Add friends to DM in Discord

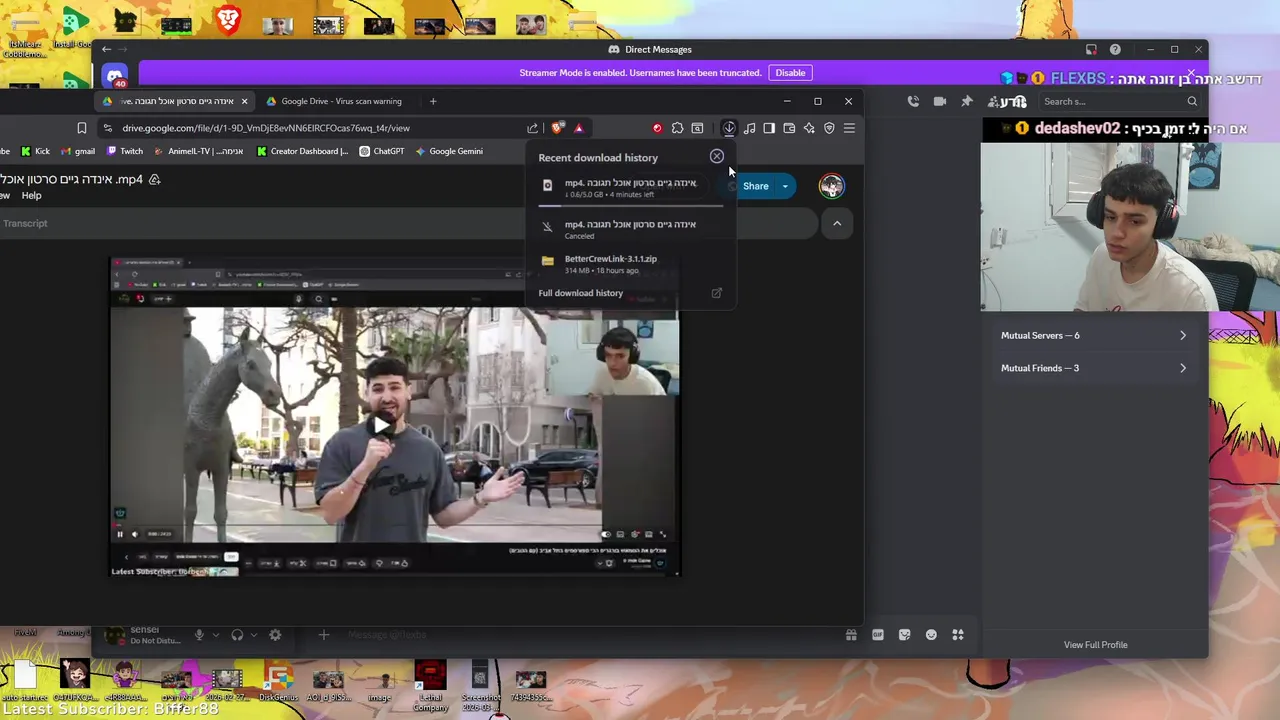[993, 101]
